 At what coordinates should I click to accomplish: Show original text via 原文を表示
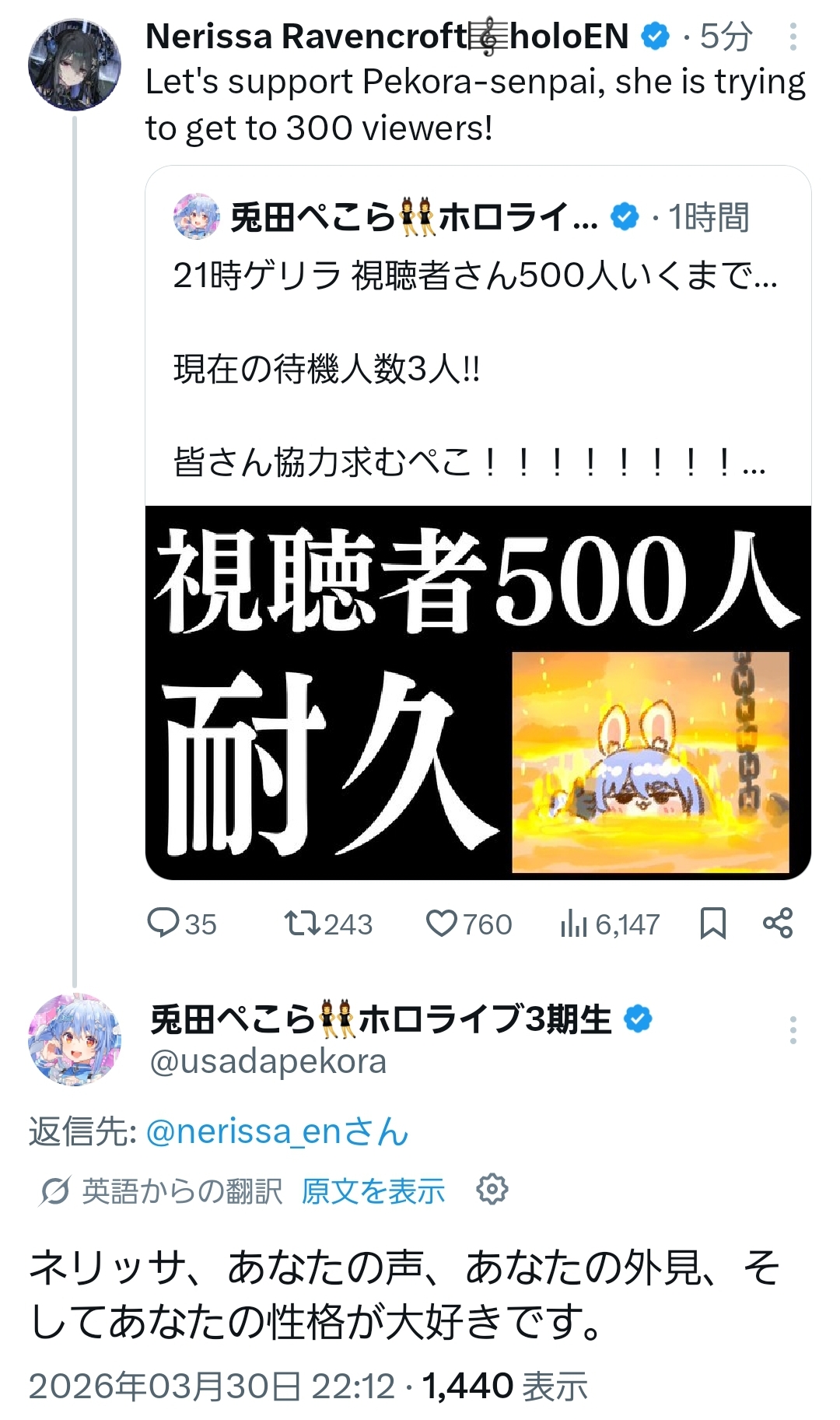pos(373,1190)
